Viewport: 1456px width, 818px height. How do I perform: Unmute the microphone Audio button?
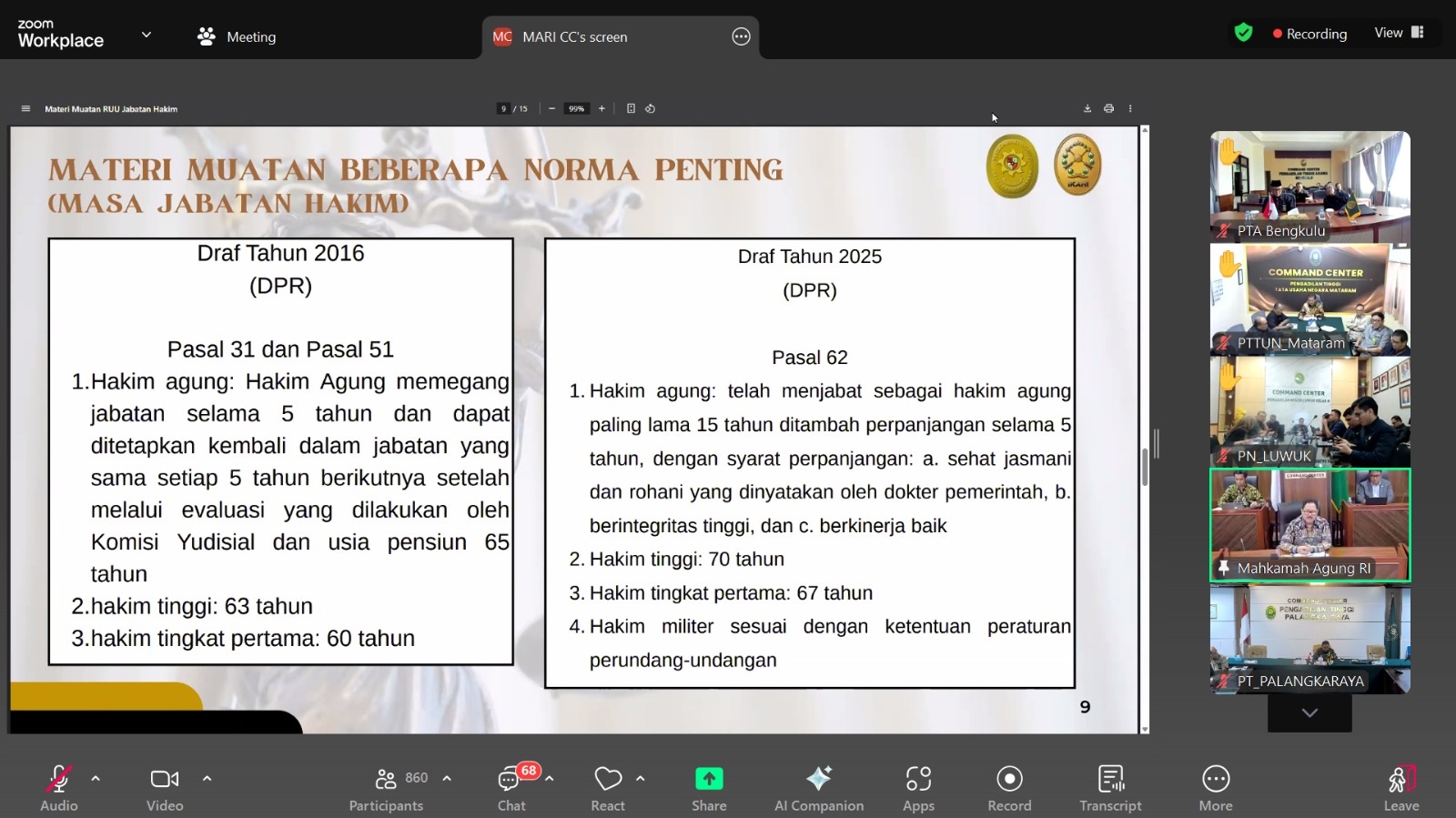click(x=59, y=788)
